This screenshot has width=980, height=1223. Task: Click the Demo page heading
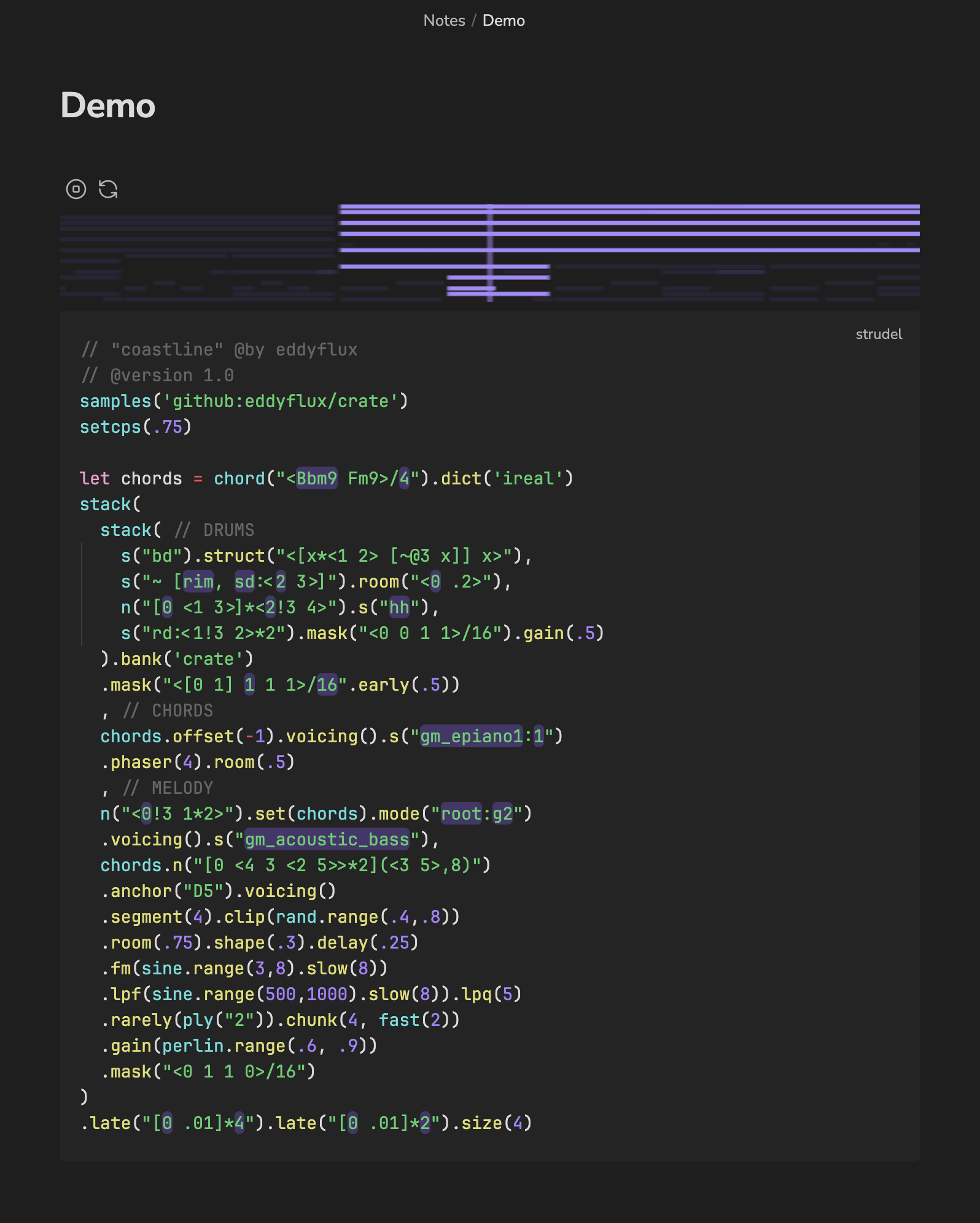(x=108, y=106)
